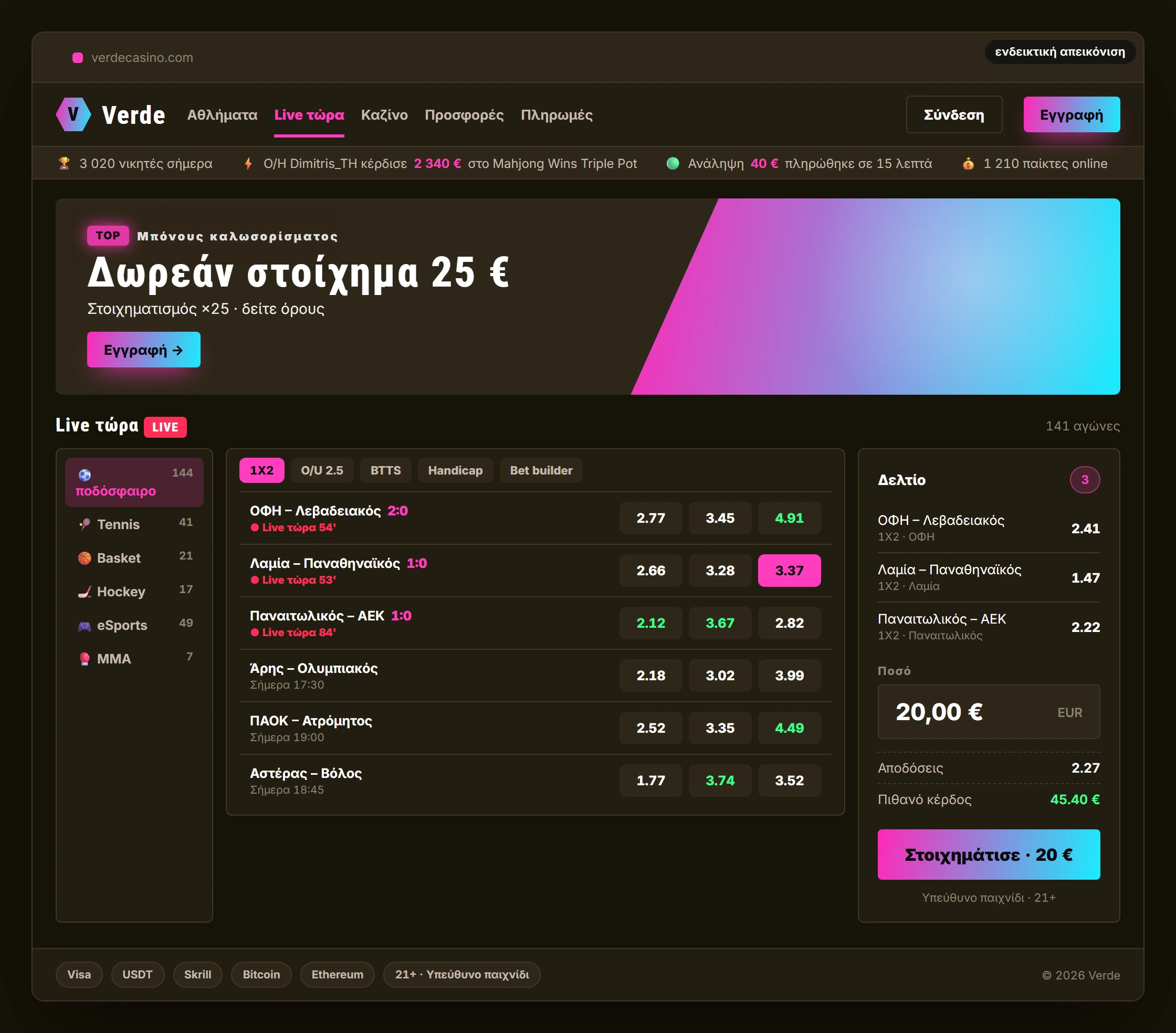
Task: Open the Handicap market tab
Action: pos(455,470)
